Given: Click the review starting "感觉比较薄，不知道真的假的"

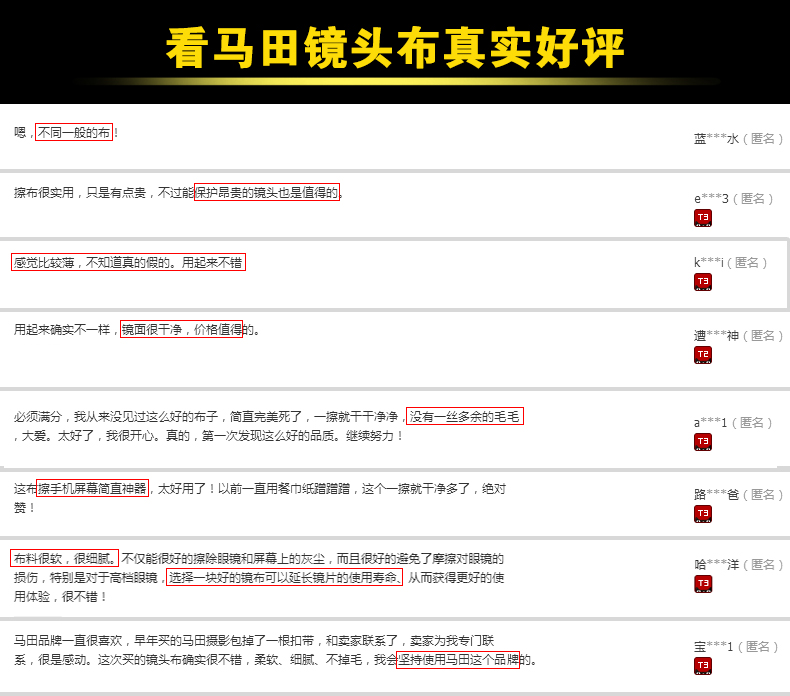Looking at the screenshot, I should (128, 262).
